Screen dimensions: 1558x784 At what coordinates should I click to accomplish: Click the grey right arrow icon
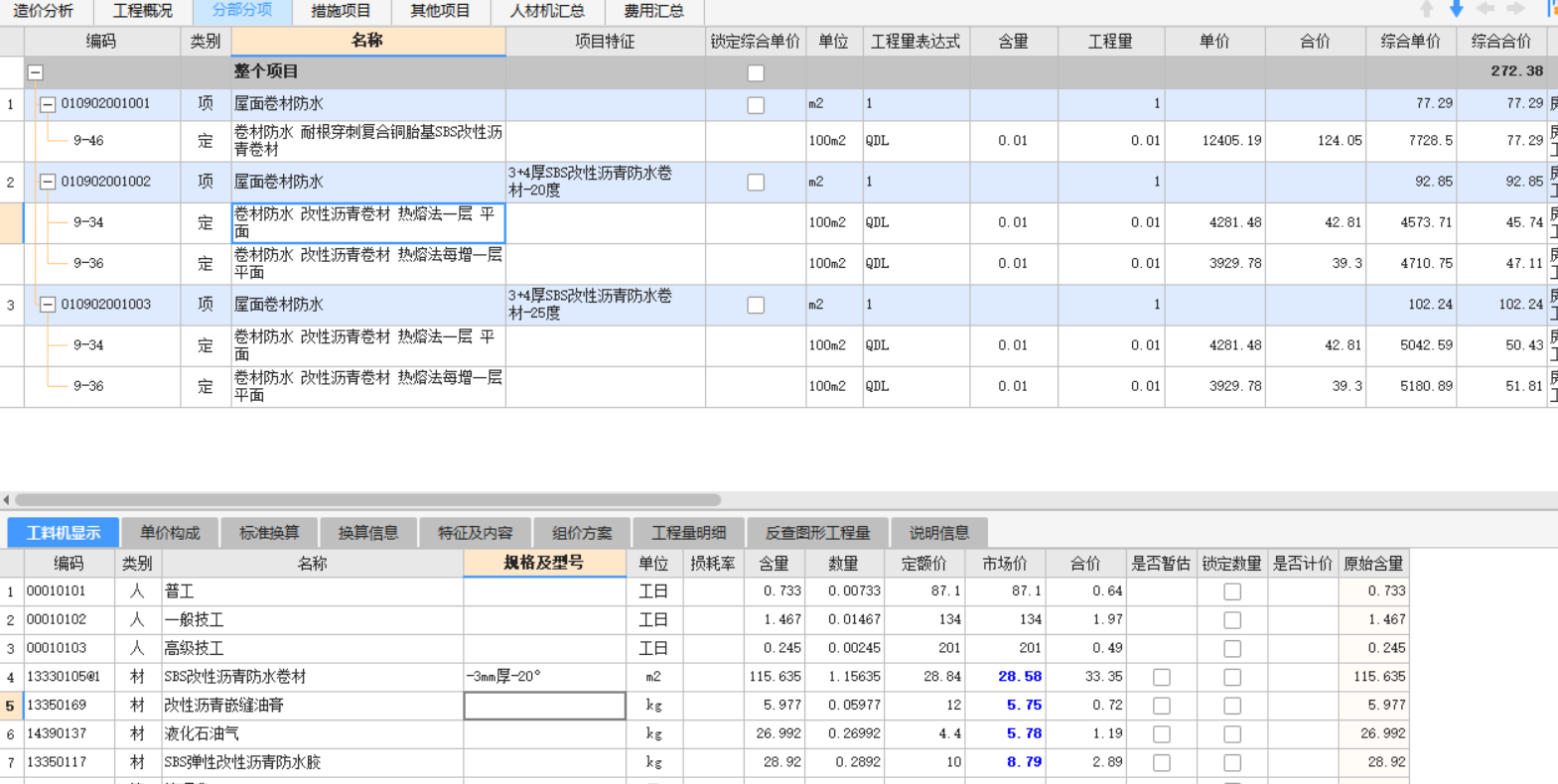point(1515,9)
